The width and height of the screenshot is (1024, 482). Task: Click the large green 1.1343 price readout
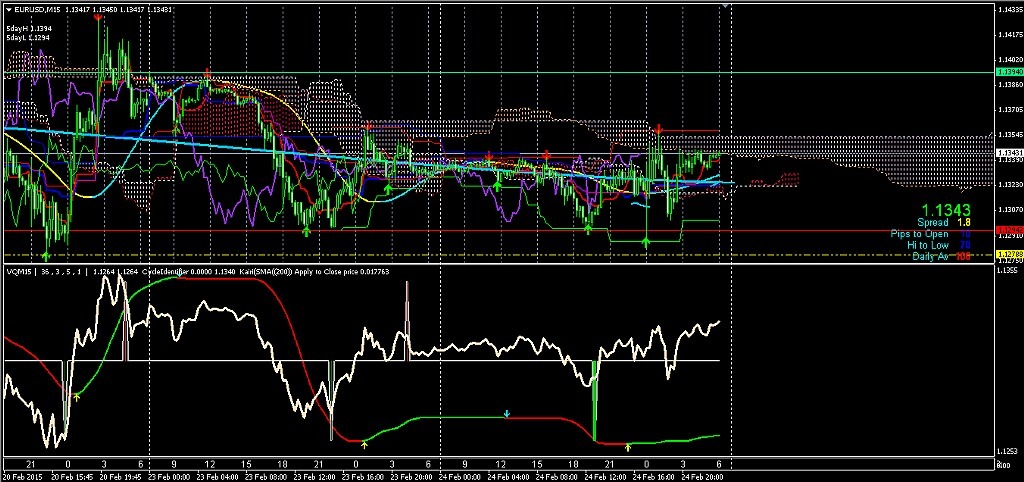click(x=946, y=210)
